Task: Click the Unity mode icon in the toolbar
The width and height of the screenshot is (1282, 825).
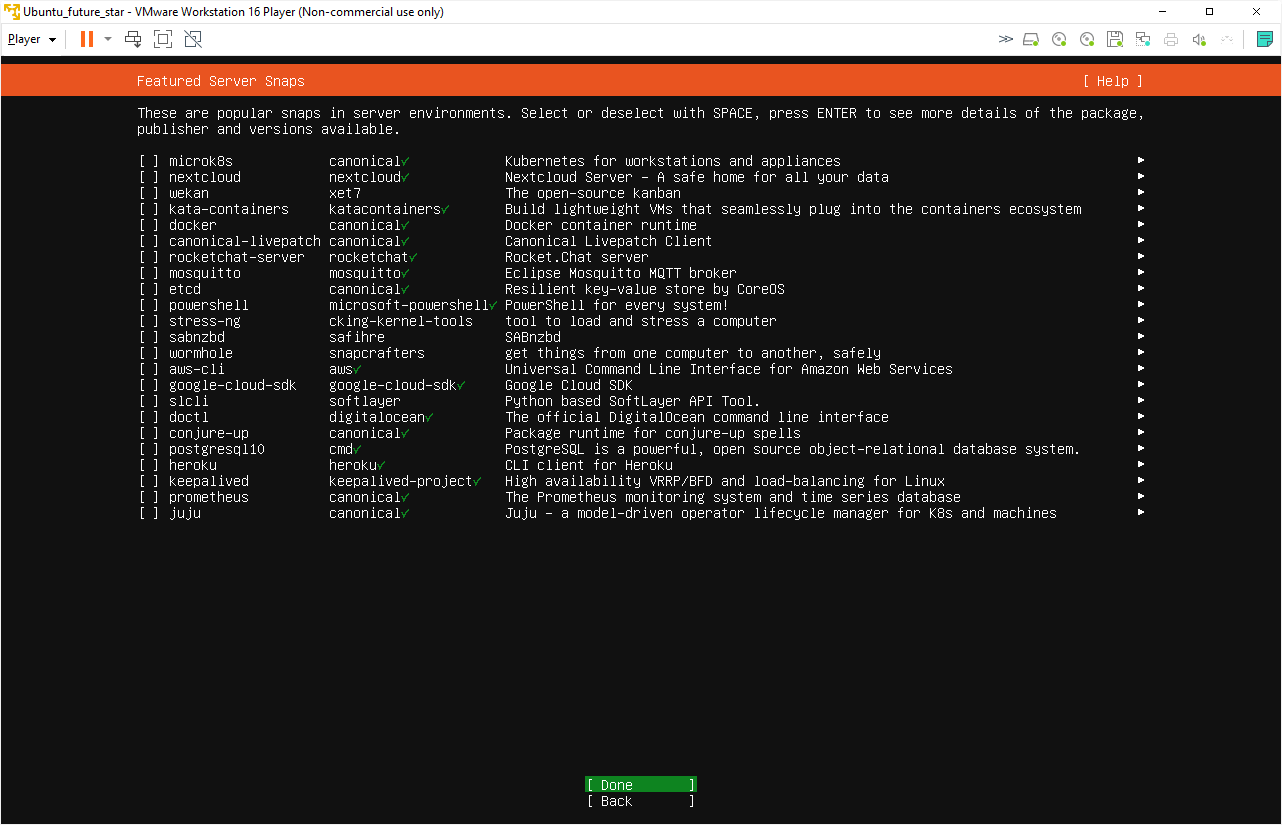Action: pyautogui.click(x=193, y=39)
